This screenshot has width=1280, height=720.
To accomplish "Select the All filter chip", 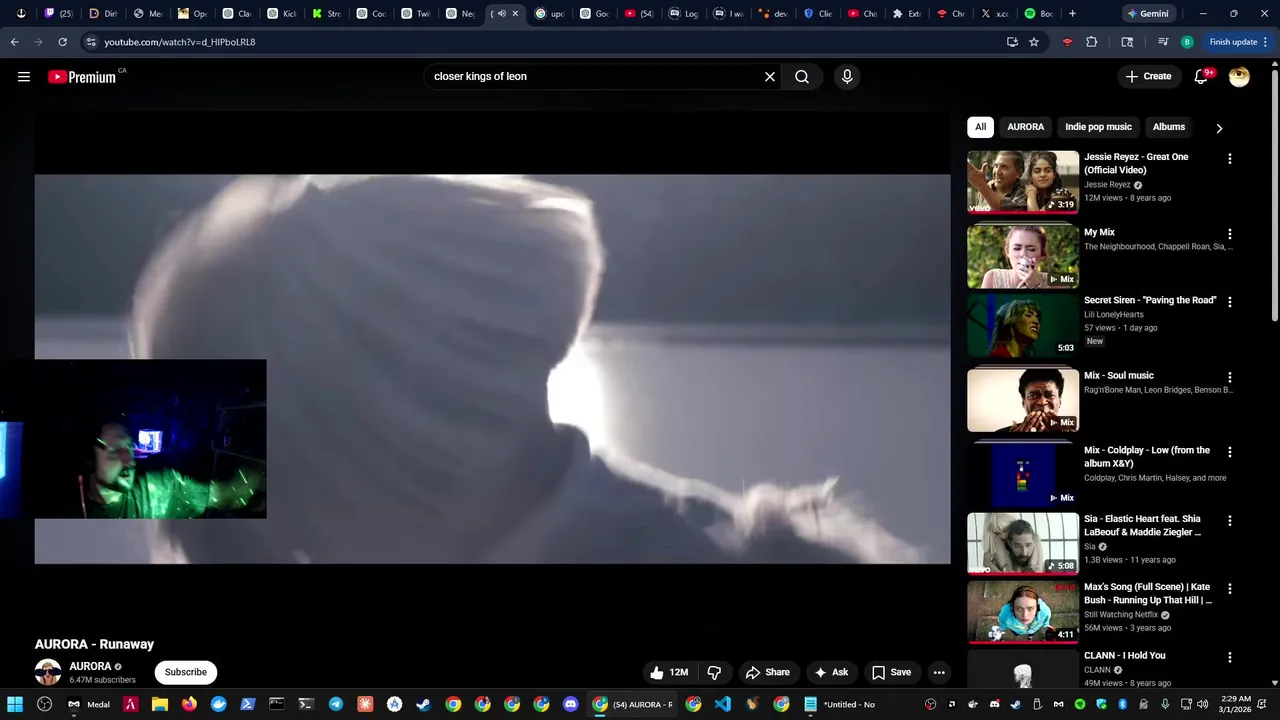I will pyautogui.click(x=980, y=127).
